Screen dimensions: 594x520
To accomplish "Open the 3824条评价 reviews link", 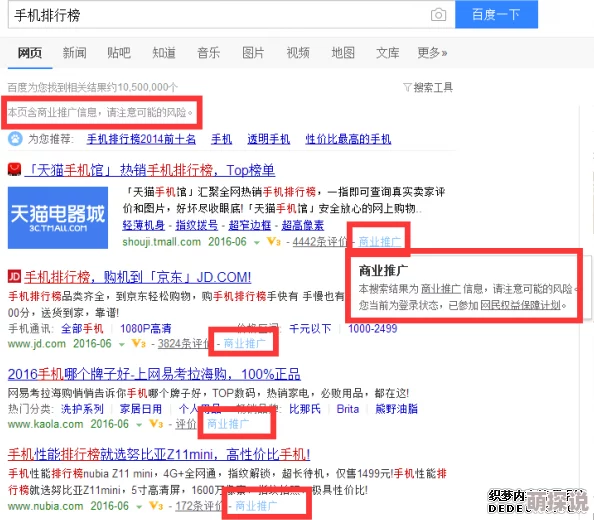I will 183,344.
